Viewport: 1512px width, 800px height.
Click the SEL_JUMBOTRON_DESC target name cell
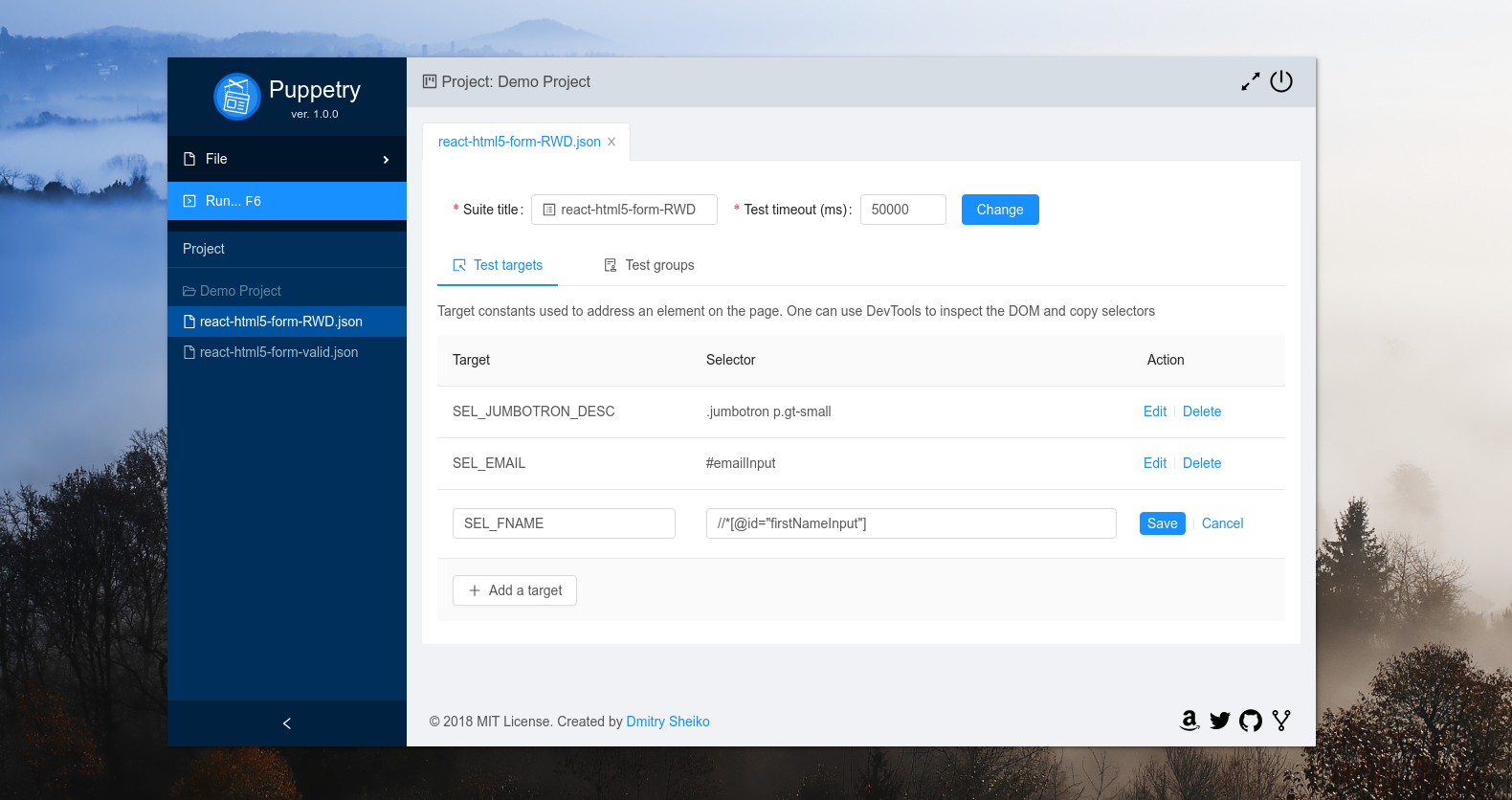[534, 411]
